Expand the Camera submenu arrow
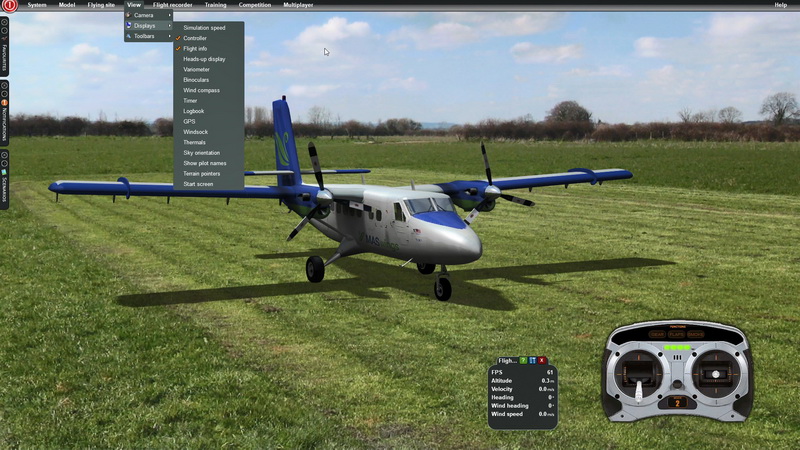 169,15
